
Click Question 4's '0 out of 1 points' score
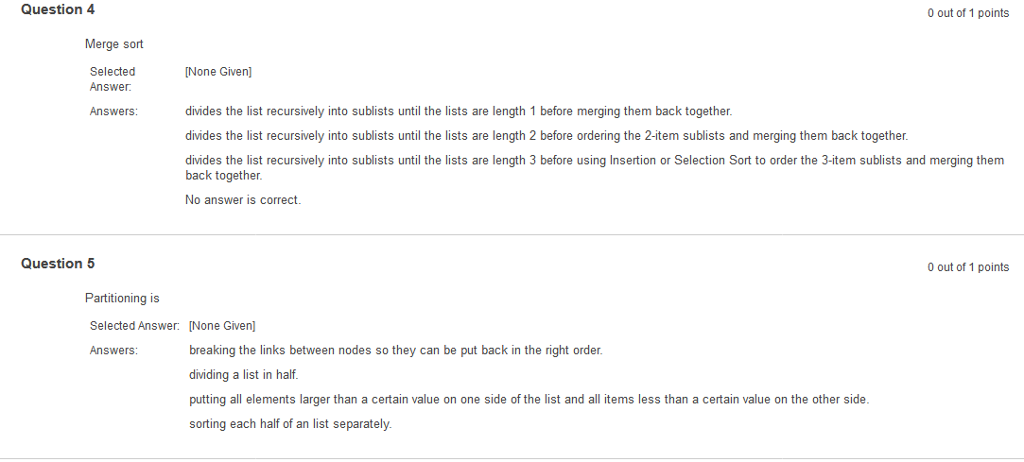click(x=968, y=13)
